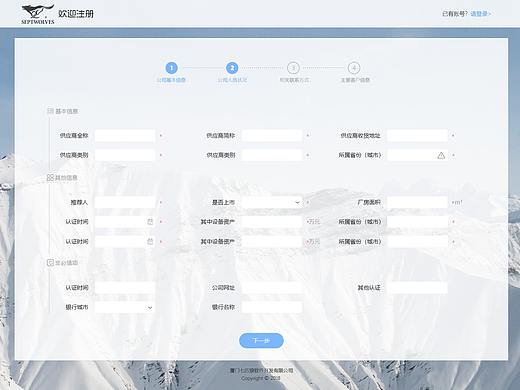
Task: Select step 2 circle in the progress bar
Action: click(x=232, y=68)
